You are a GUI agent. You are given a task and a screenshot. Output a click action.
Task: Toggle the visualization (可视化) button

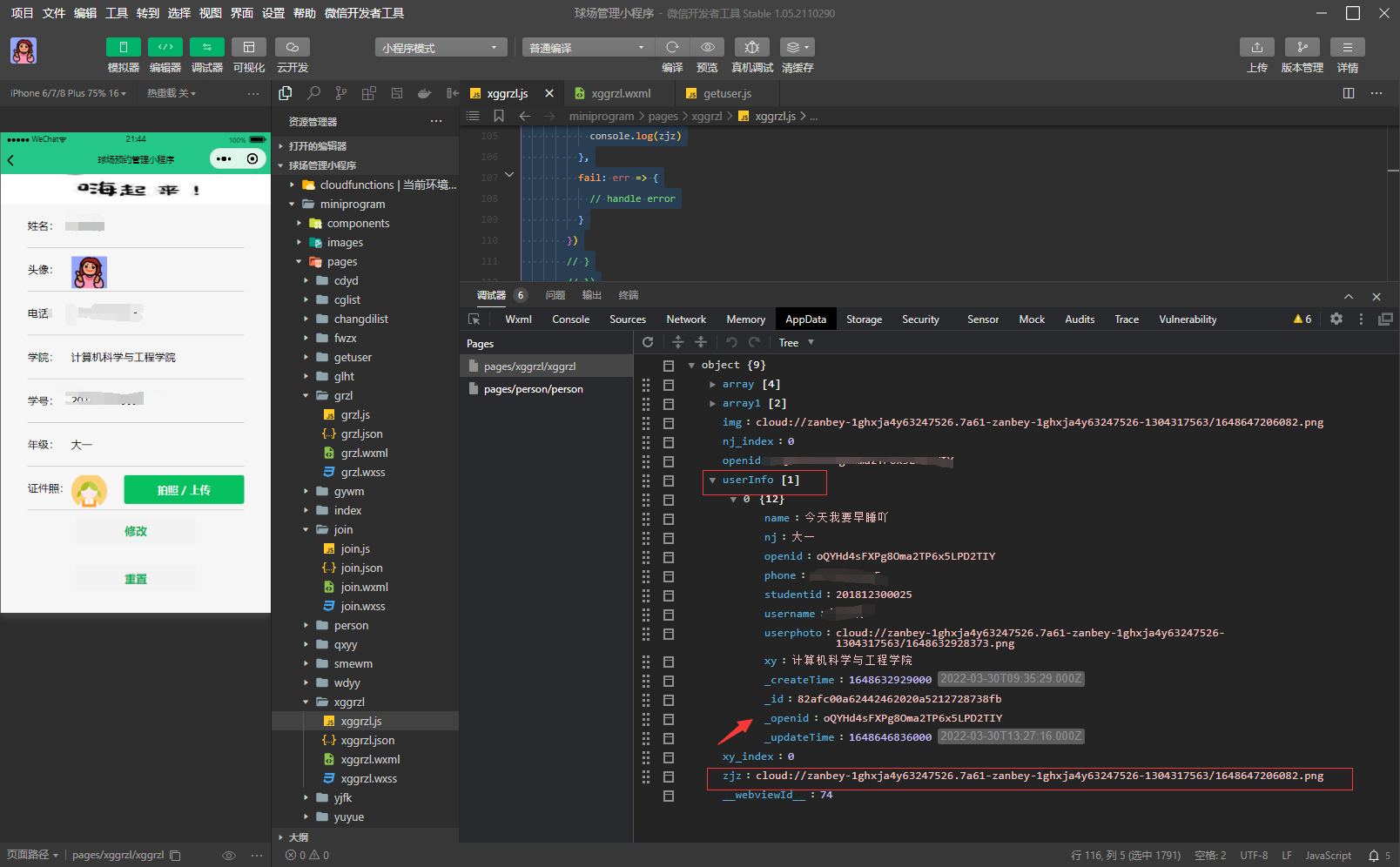pos(249,47)
